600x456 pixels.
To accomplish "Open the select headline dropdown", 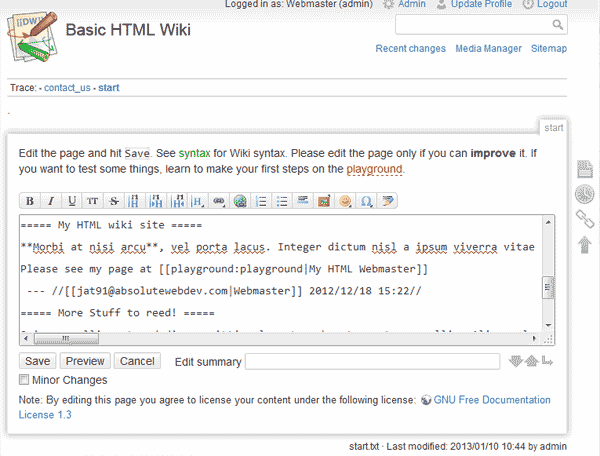I will pos(199,201).
